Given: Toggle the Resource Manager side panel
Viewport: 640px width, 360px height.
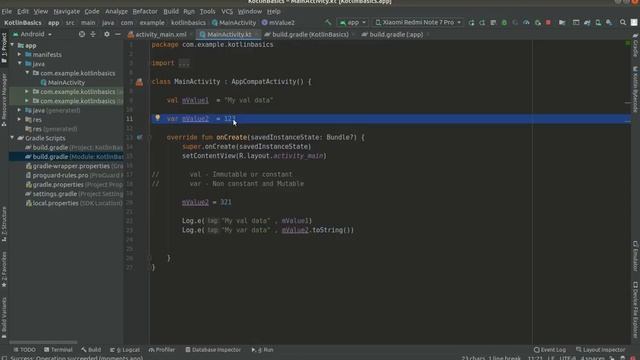Looking at the screenshot, I should tap(4, 99).
